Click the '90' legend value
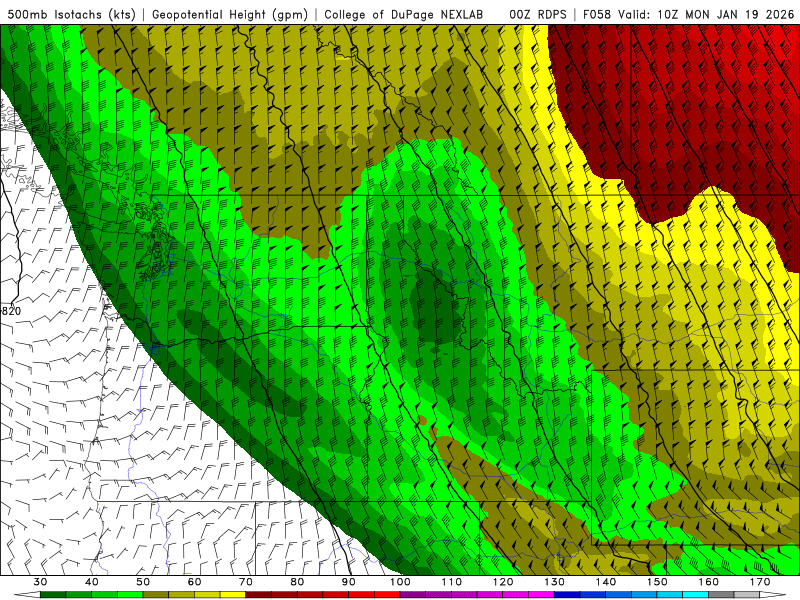 [348, 582]
